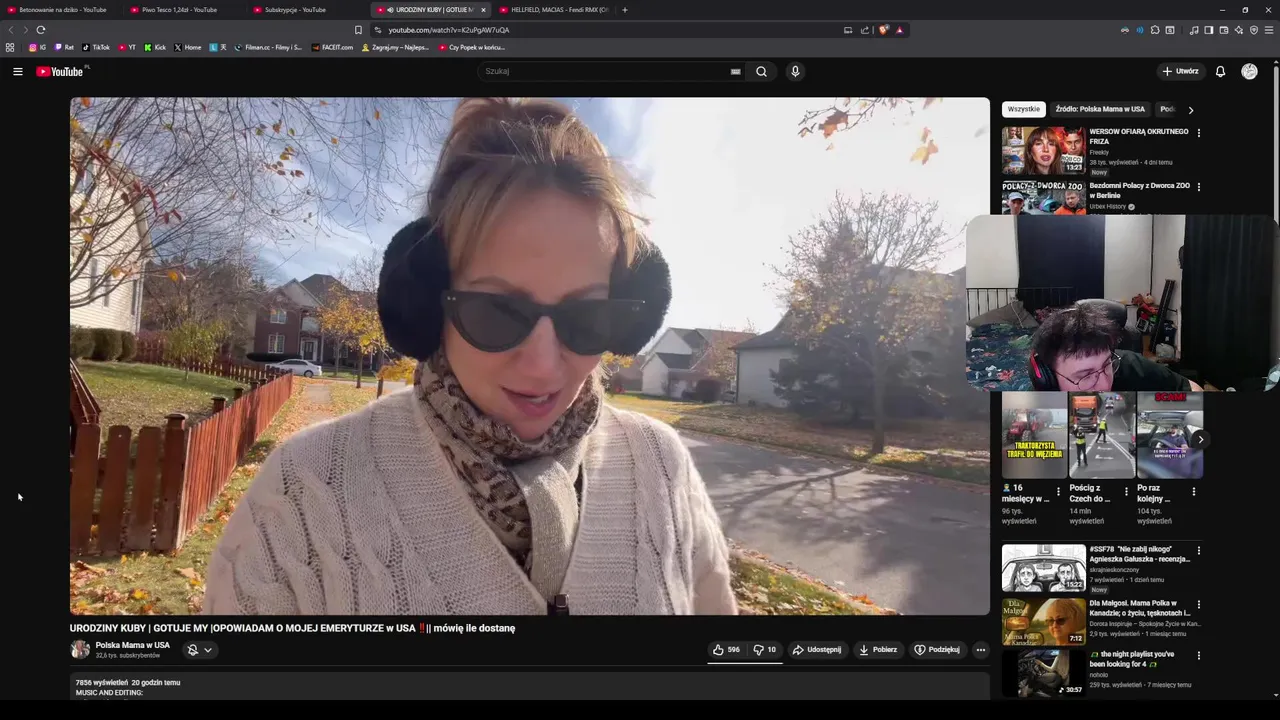This screenshot has height=720, width=1280.
Task: Open options for Pościg z Czech short
Action: [1126, 491]
